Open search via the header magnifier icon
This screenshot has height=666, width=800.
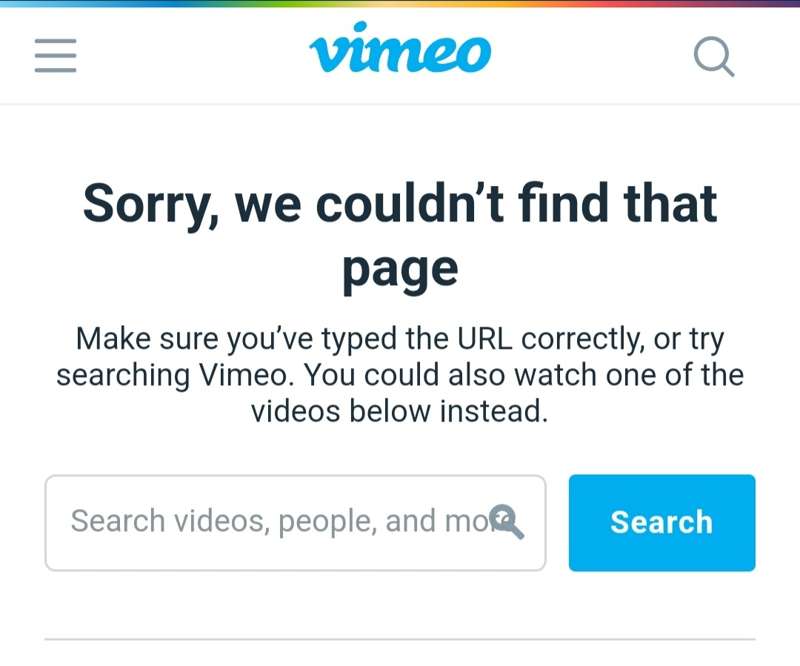[714, 56]
